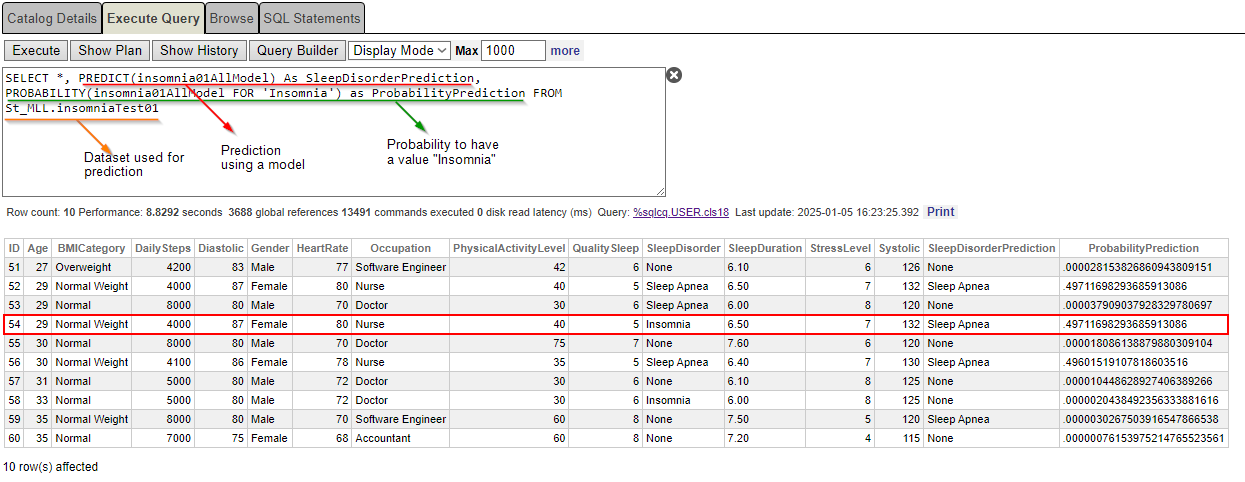Image resolution: width=1245 pixels, height=482 pixels.
Task: Click the ProbabilityPrediction column header
Action: click(x=1143, y=248)
